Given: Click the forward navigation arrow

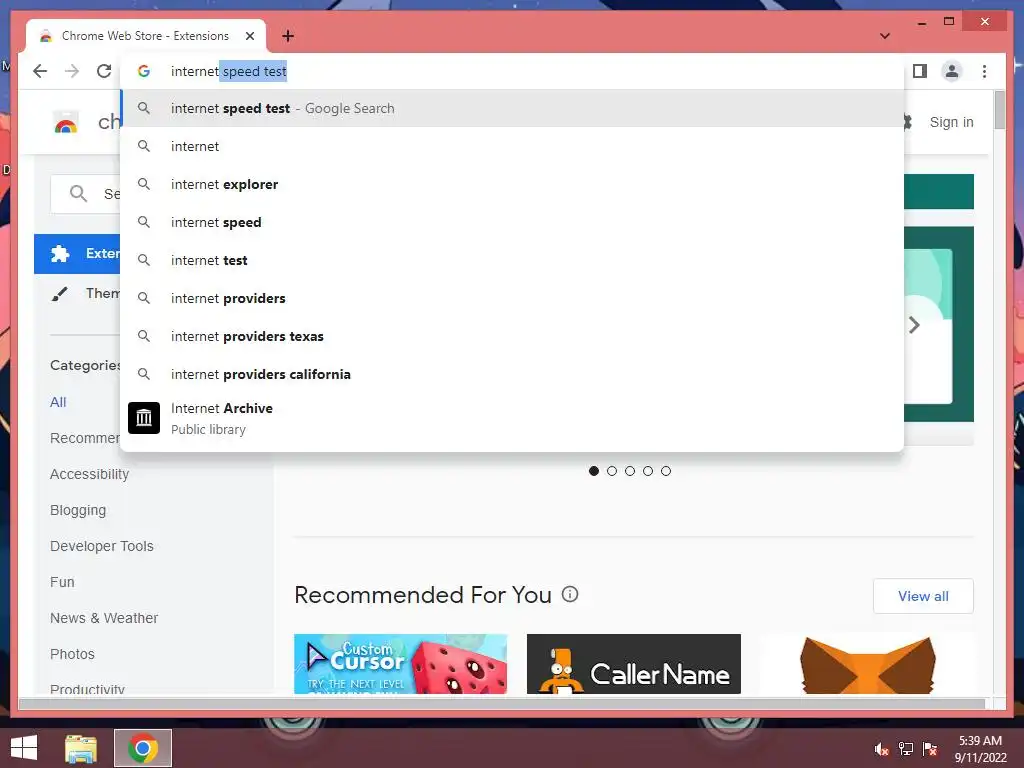Looking at the screenshot, I should click(72, 71).
